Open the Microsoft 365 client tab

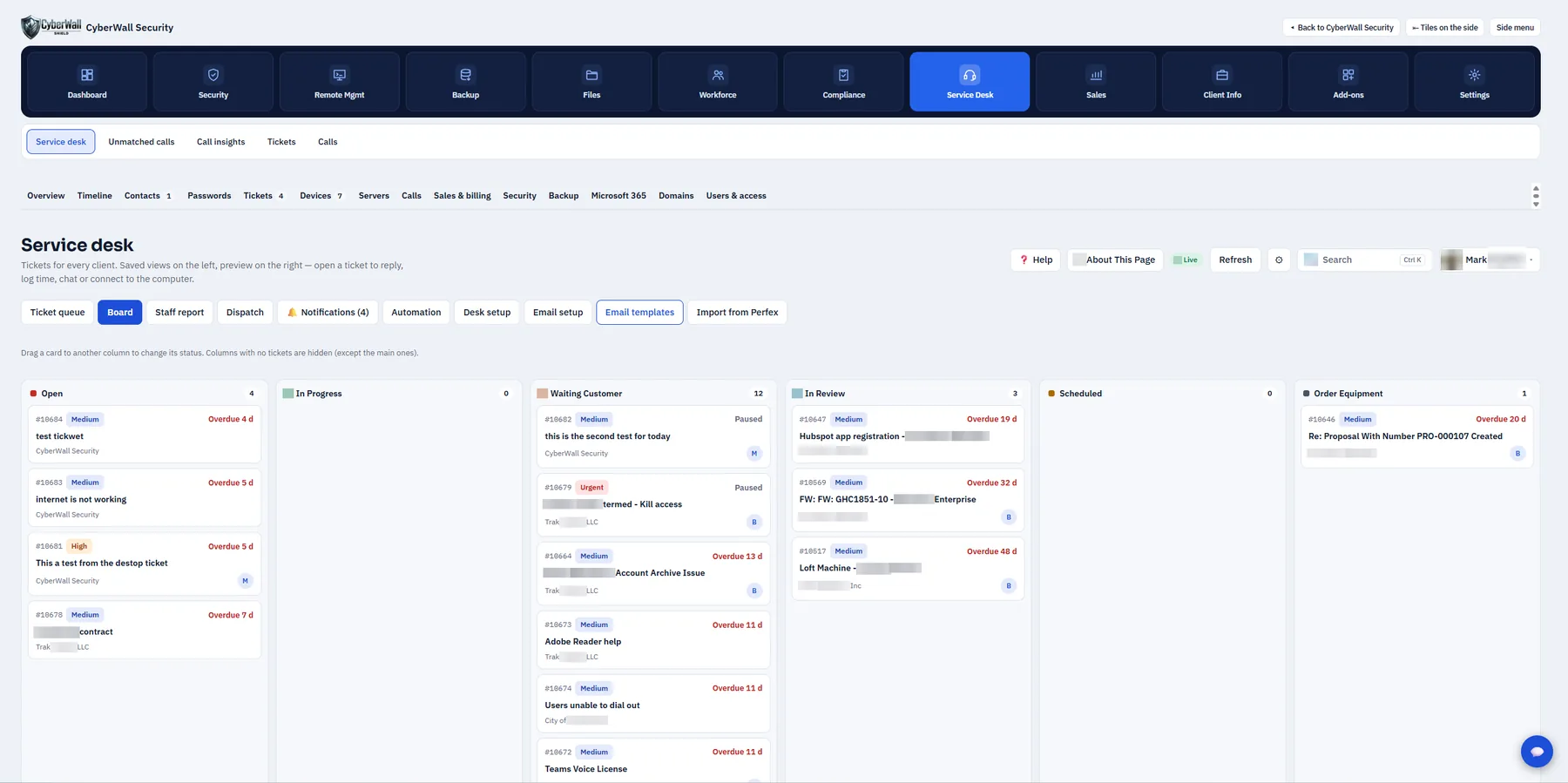pyautogui.click(x=618, y=196)
